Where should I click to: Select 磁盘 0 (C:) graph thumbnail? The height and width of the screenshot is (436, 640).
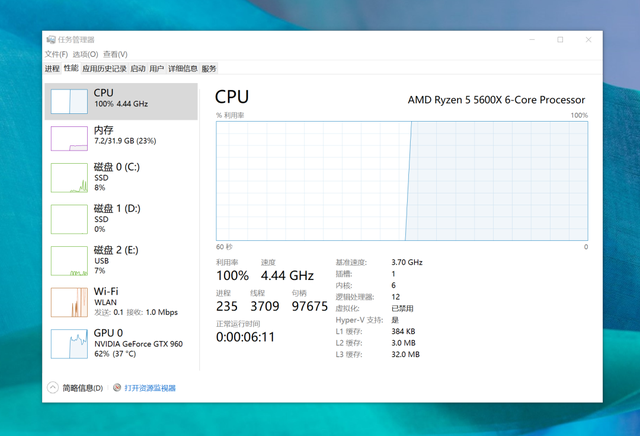click(x=69, y=178)
